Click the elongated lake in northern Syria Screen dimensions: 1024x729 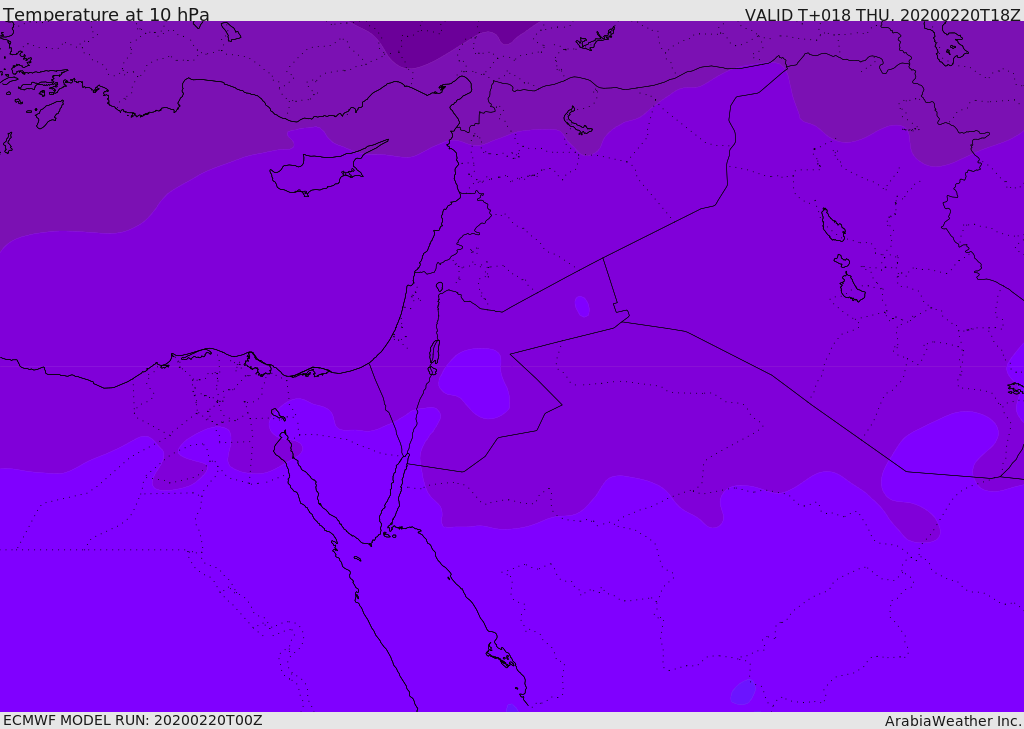coord(577,122)
